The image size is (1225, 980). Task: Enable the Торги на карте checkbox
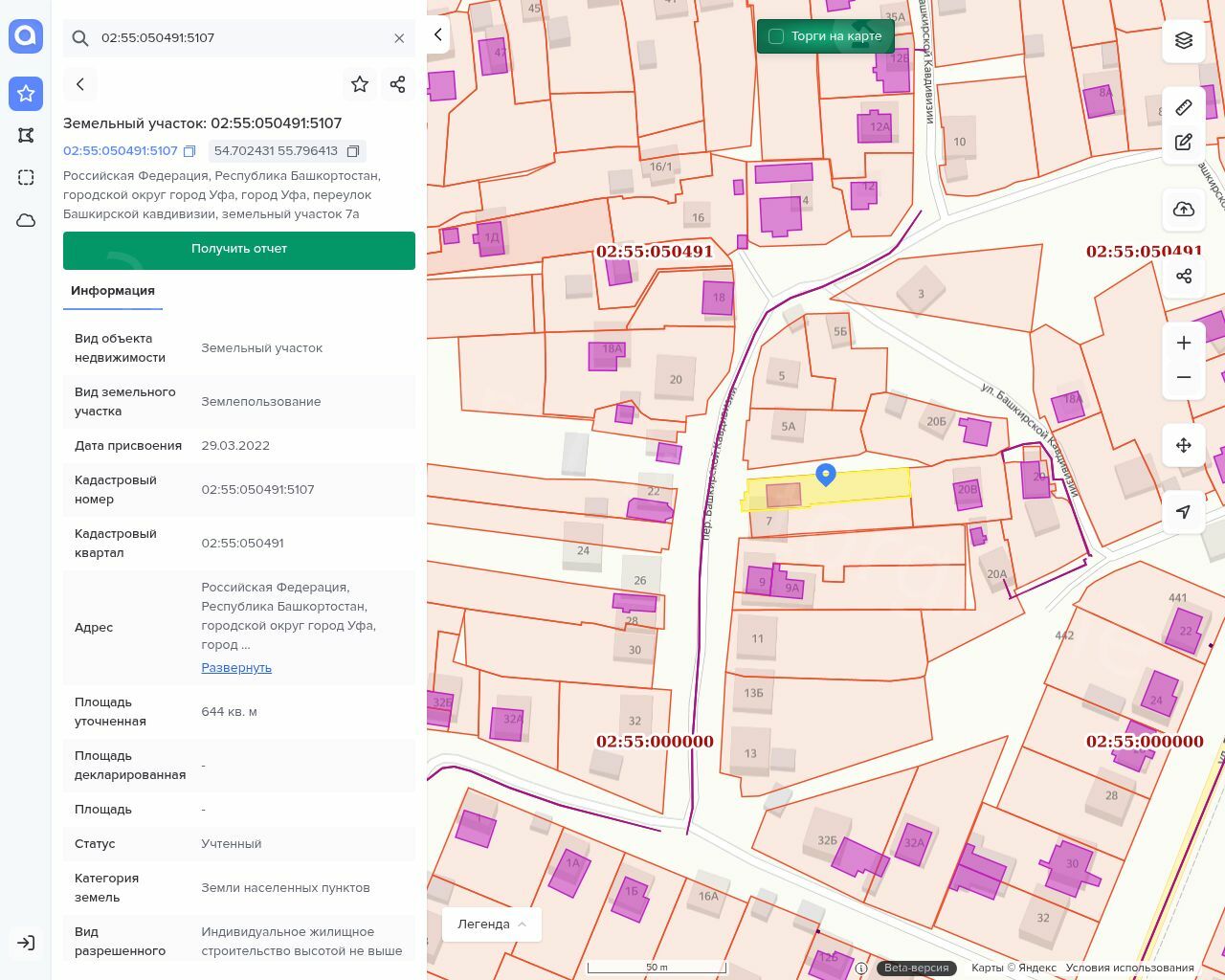[776, 36]
